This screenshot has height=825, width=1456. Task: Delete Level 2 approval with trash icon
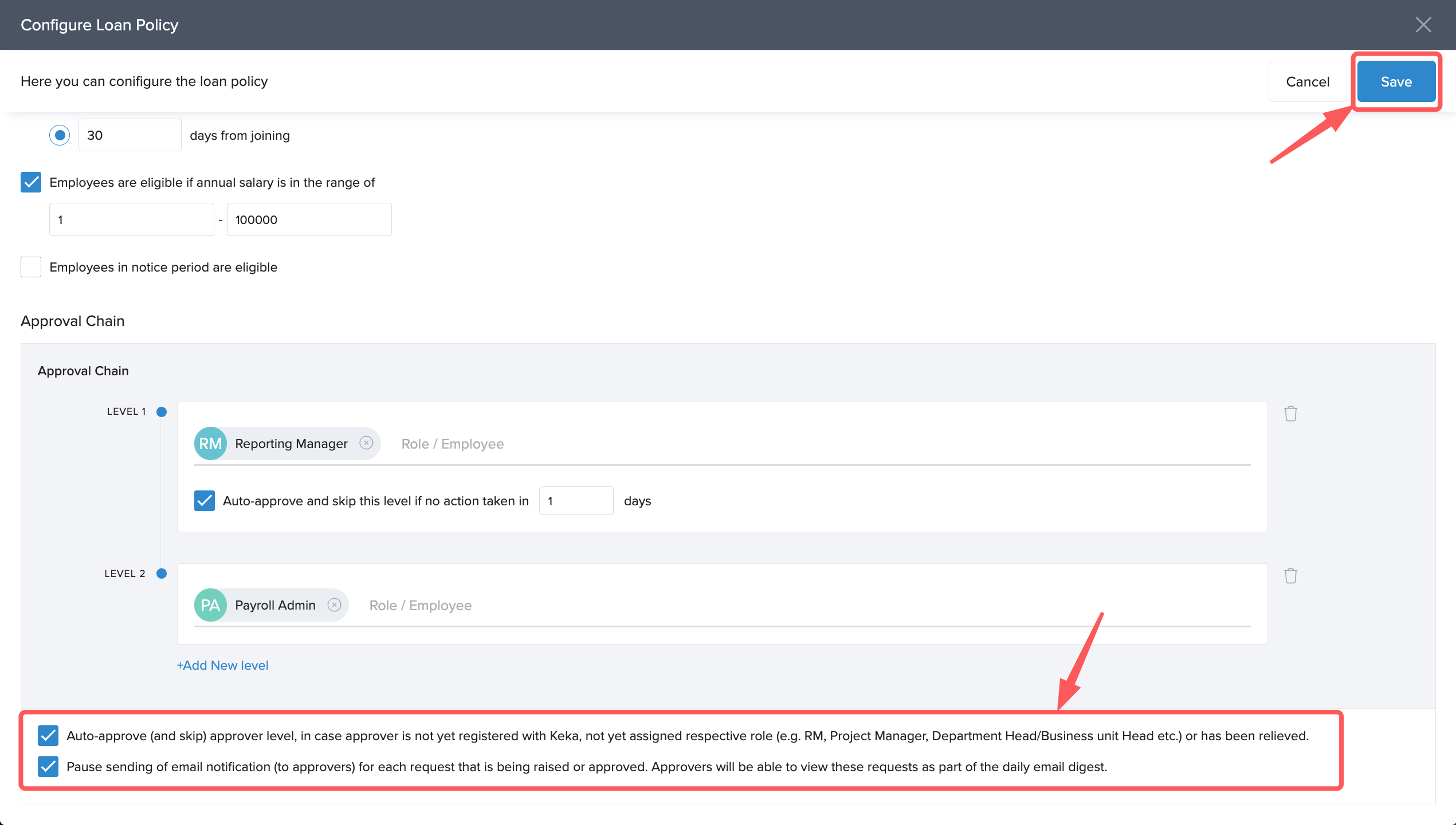click(x=1290, y=576)
